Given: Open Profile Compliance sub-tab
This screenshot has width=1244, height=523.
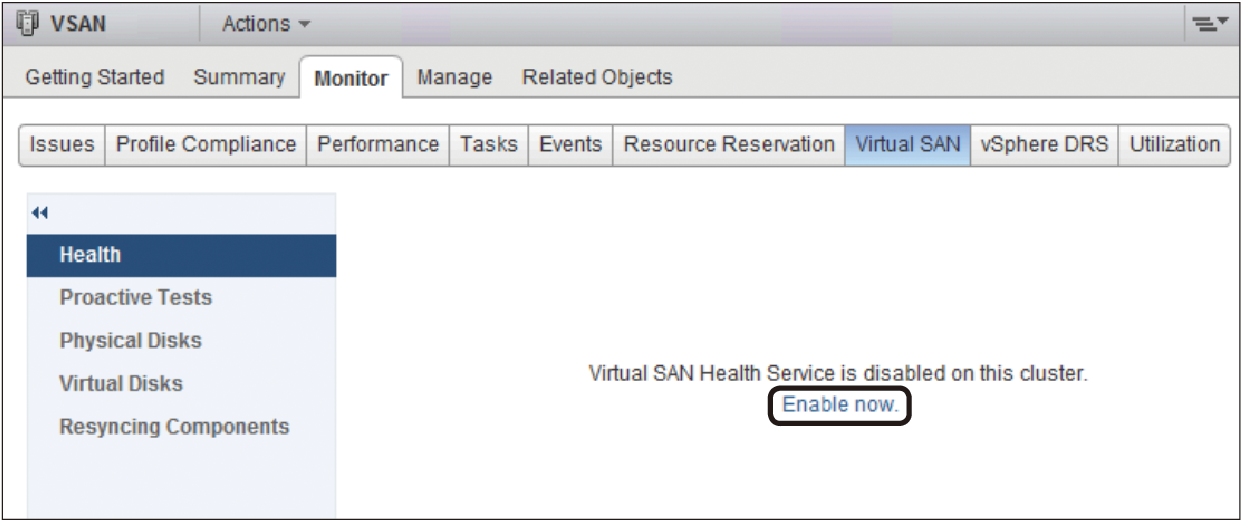Looking at the screenshot, I should click(206, 144).
